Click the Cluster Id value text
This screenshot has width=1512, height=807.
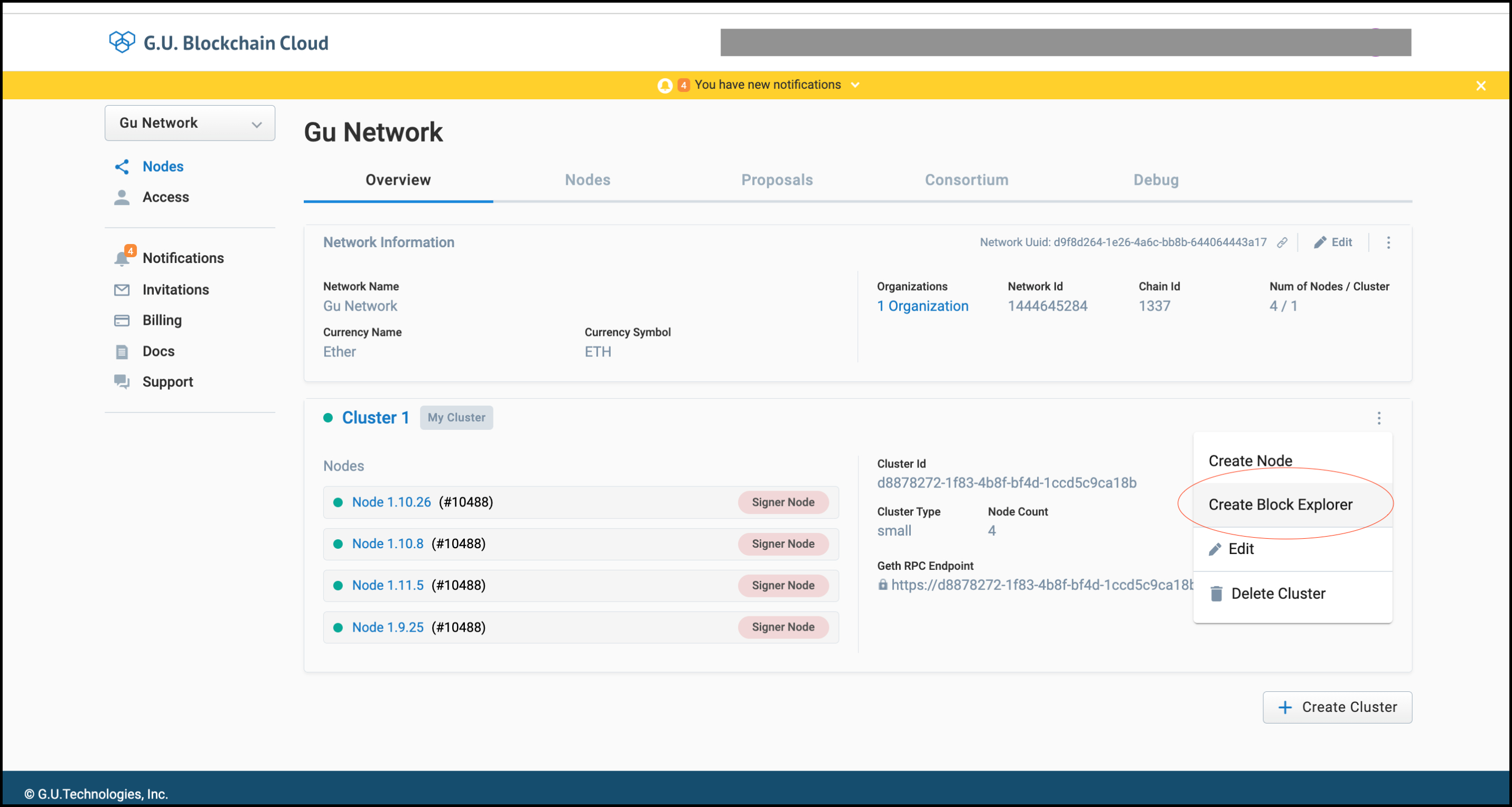tap(1006, 483)
